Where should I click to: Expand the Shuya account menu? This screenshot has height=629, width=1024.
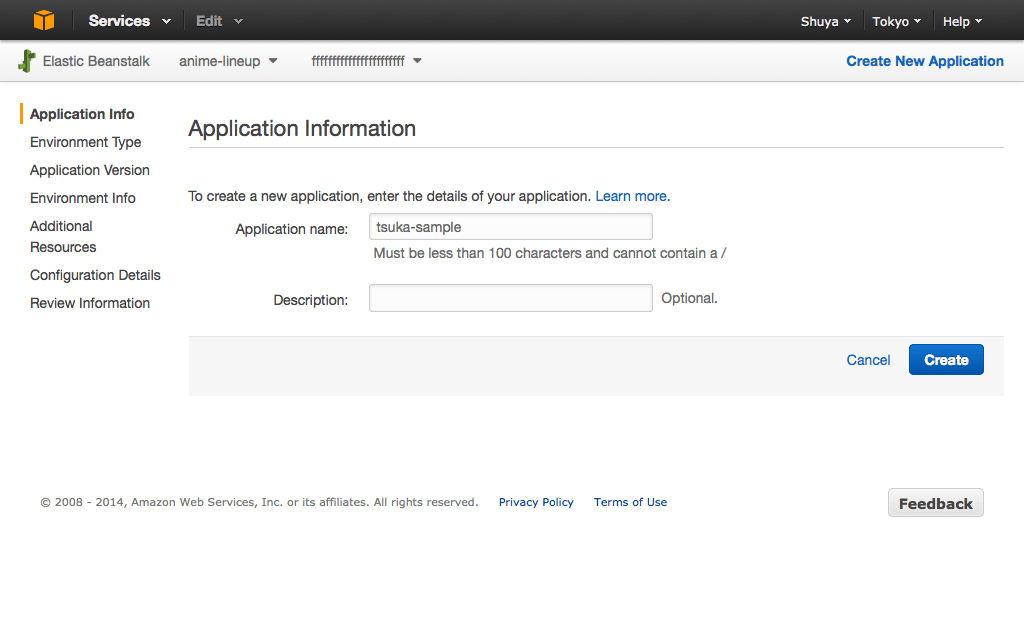click(825, 21)
